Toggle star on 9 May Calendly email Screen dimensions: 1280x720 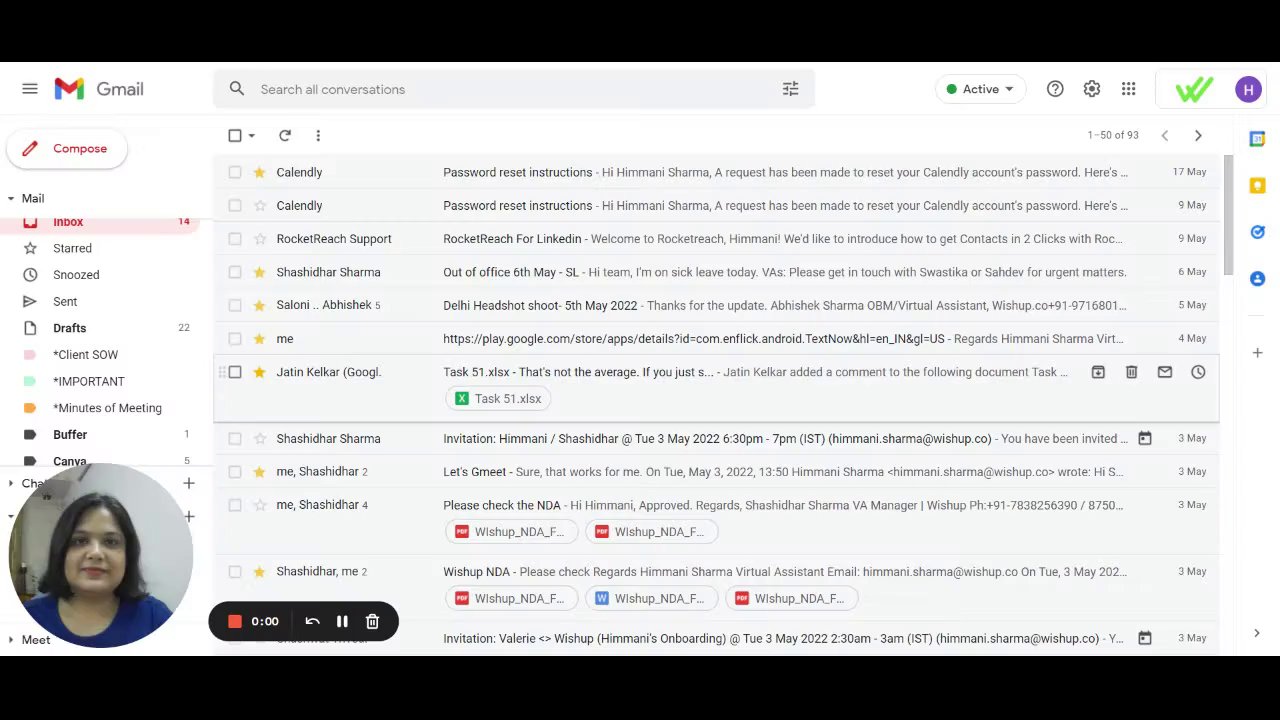260,205
